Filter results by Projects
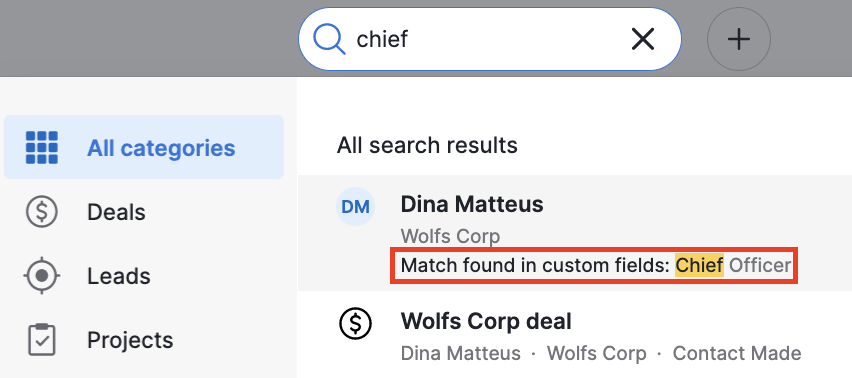This screenshot has width=852, height=378. click(144, 339)
